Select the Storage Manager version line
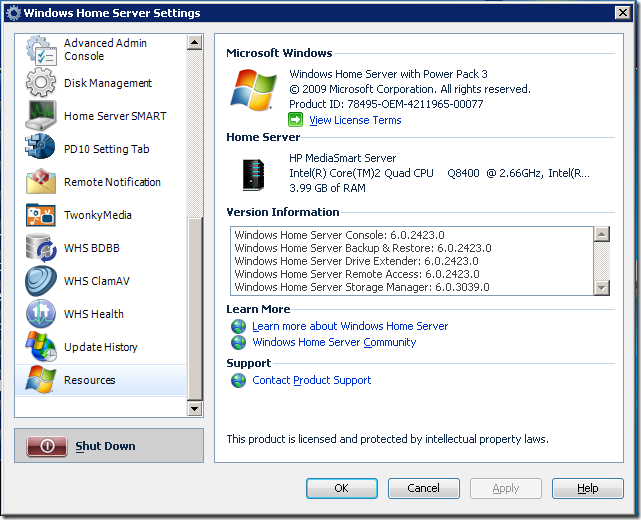The width and height of the screenshot is (641, 520). [362, 287]
